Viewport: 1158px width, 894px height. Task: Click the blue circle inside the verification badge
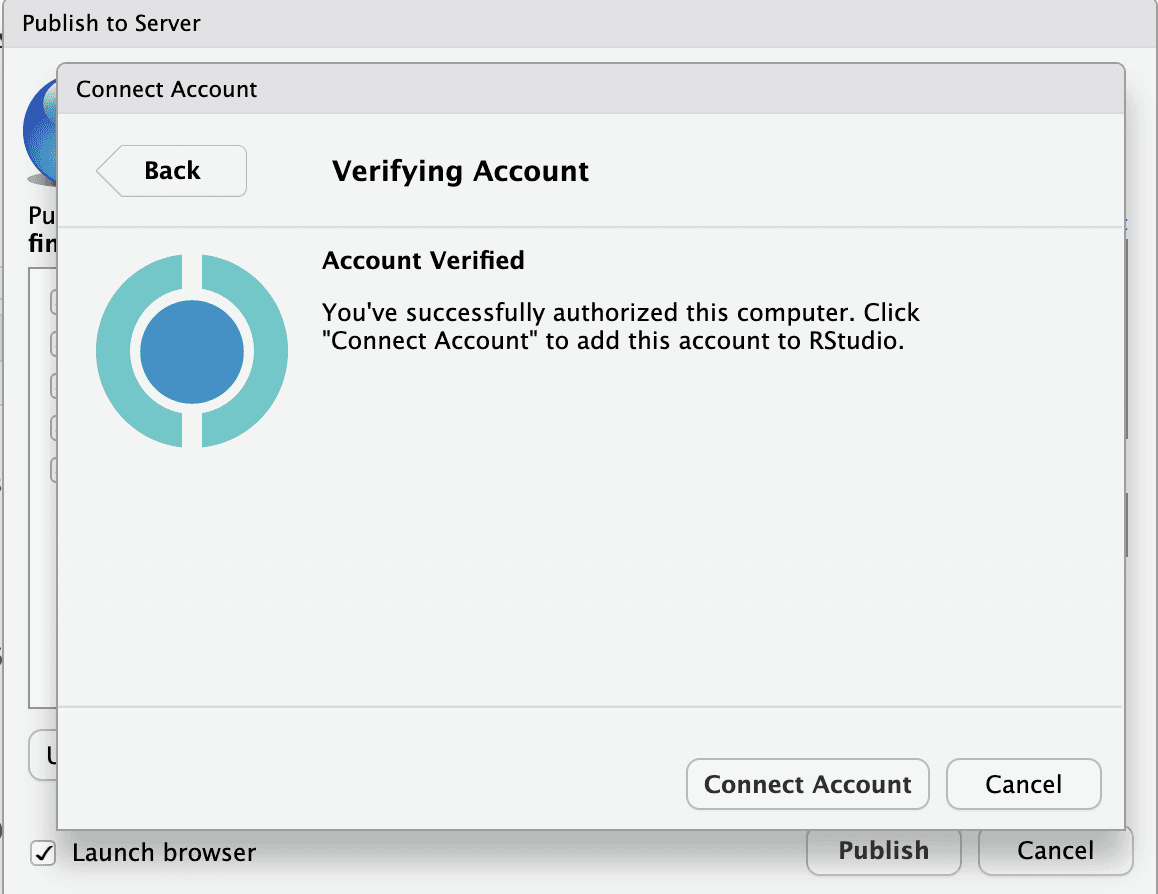192,350
